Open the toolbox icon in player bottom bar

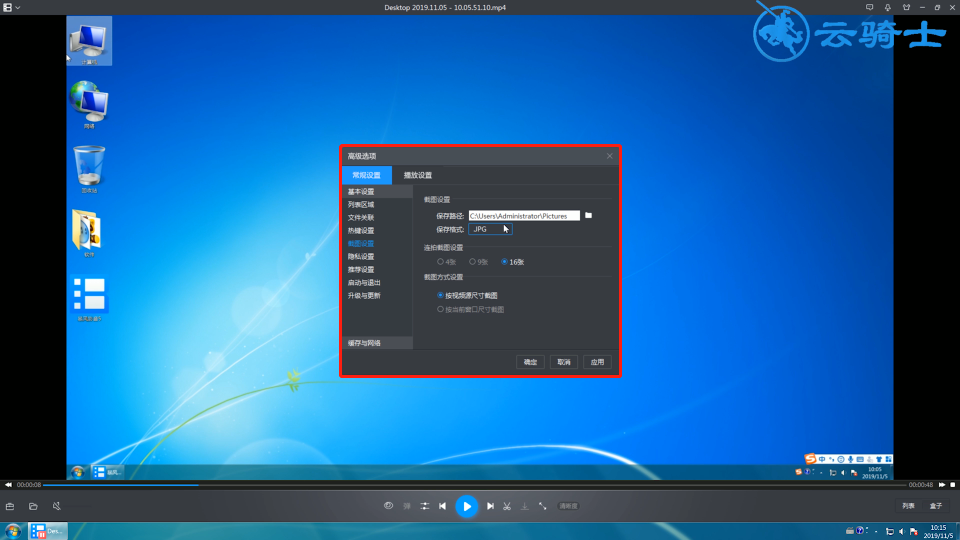tap(10, 506)
